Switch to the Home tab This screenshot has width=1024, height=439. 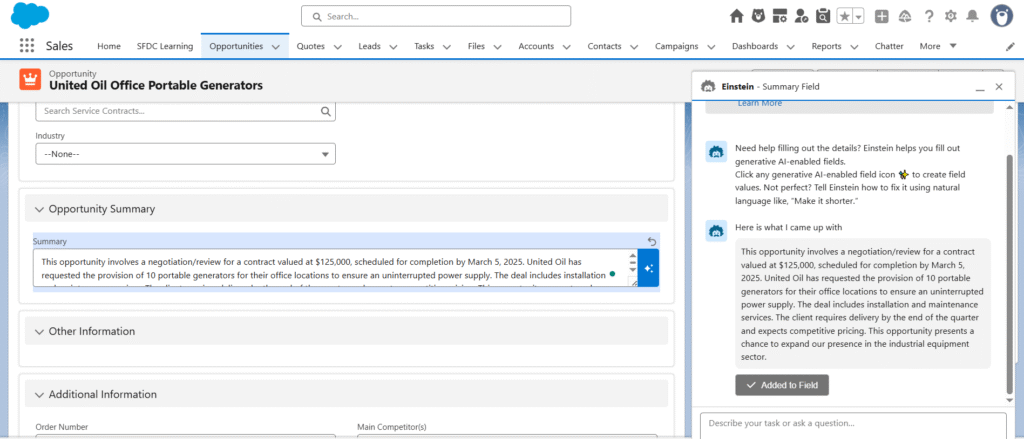[109, 46]
